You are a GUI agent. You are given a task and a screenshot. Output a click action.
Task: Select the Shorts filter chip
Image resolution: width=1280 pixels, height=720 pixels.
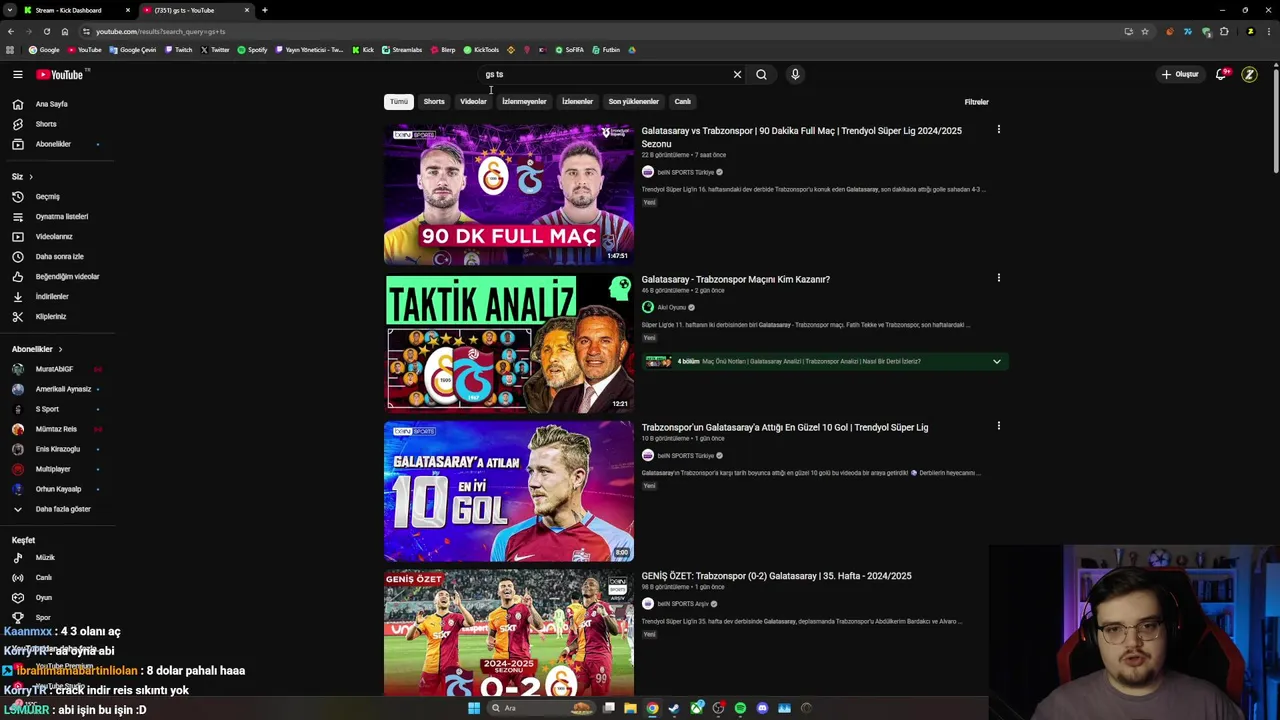pos(434,102)
